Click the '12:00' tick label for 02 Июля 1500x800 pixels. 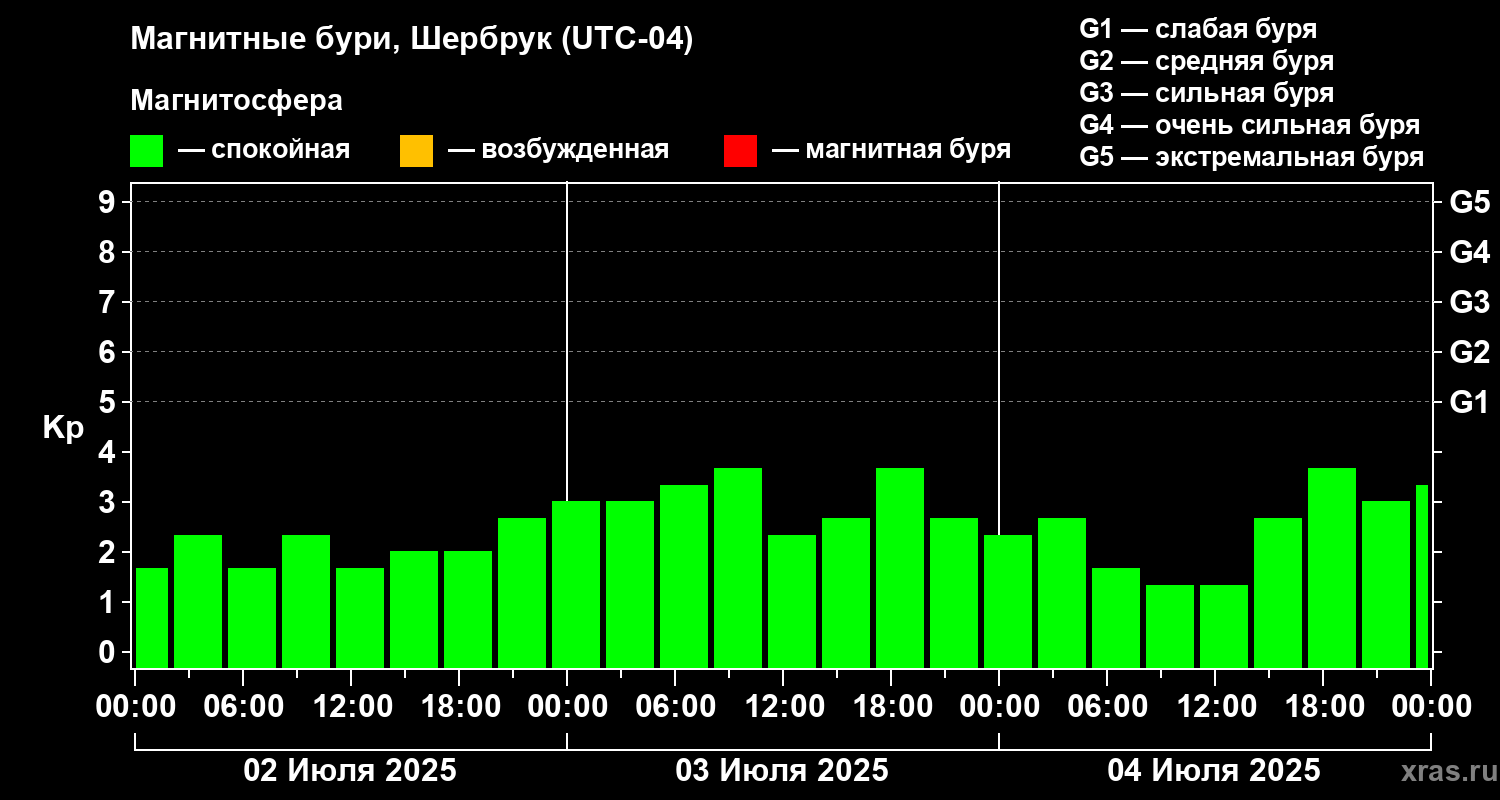[351, 706]
